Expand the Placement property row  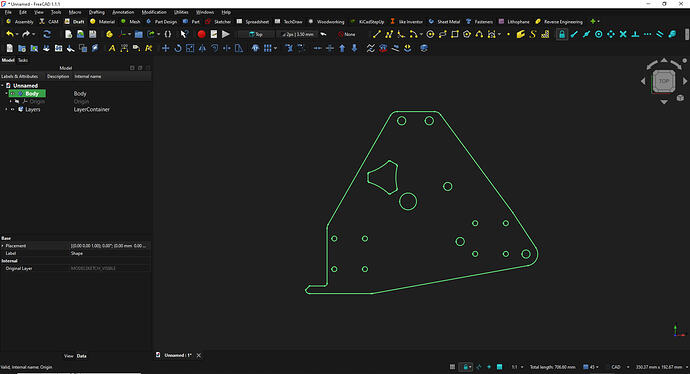pyautogui.click(x=2, y=246)
